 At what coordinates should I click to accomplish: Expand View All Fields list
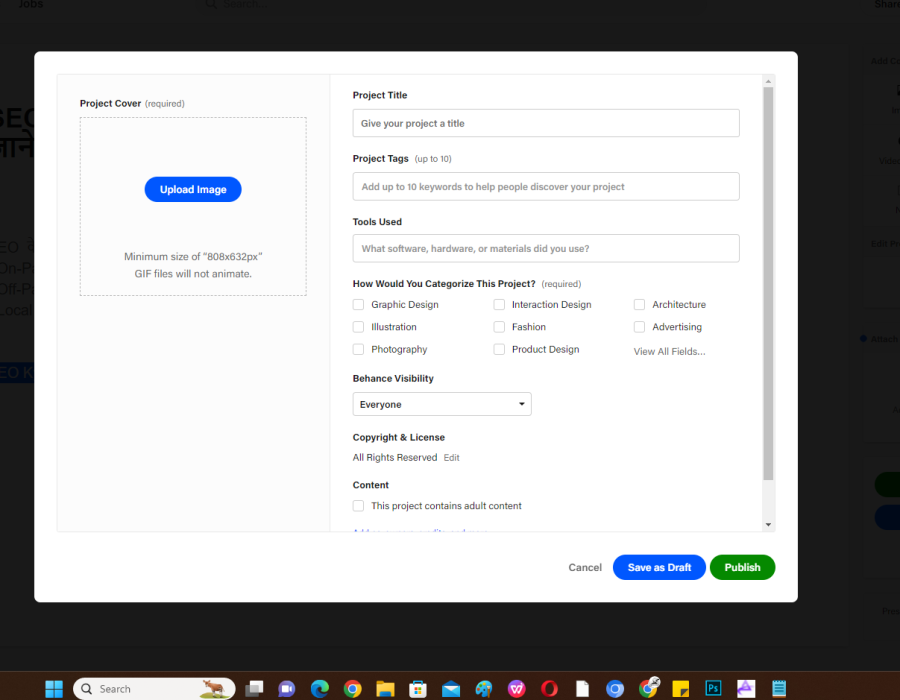tap(669, 351)
